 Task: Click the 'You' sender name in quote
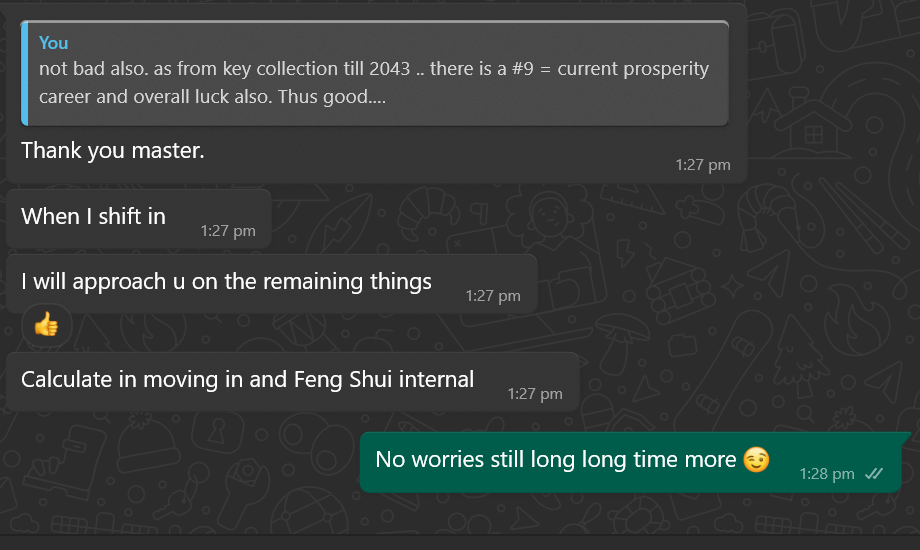click(x=53, y=43)
